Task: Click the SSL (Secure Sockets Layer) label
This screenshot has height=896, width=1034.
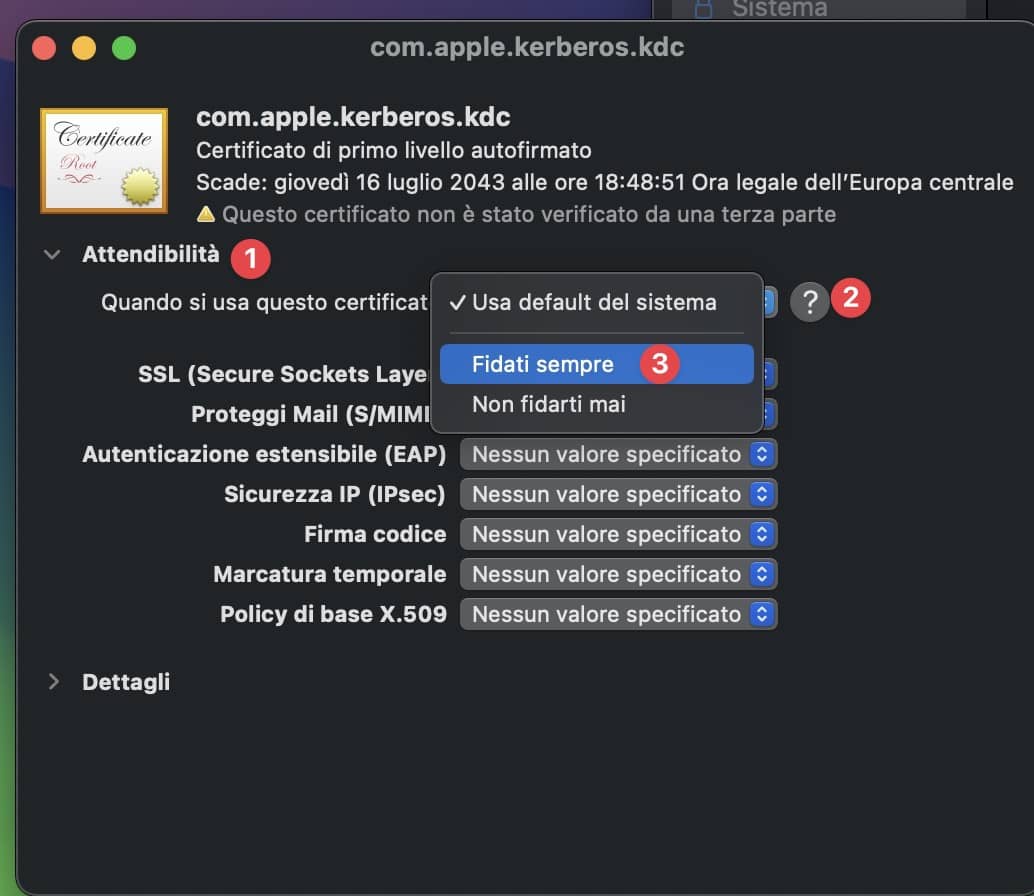Action: coord(283,374)
